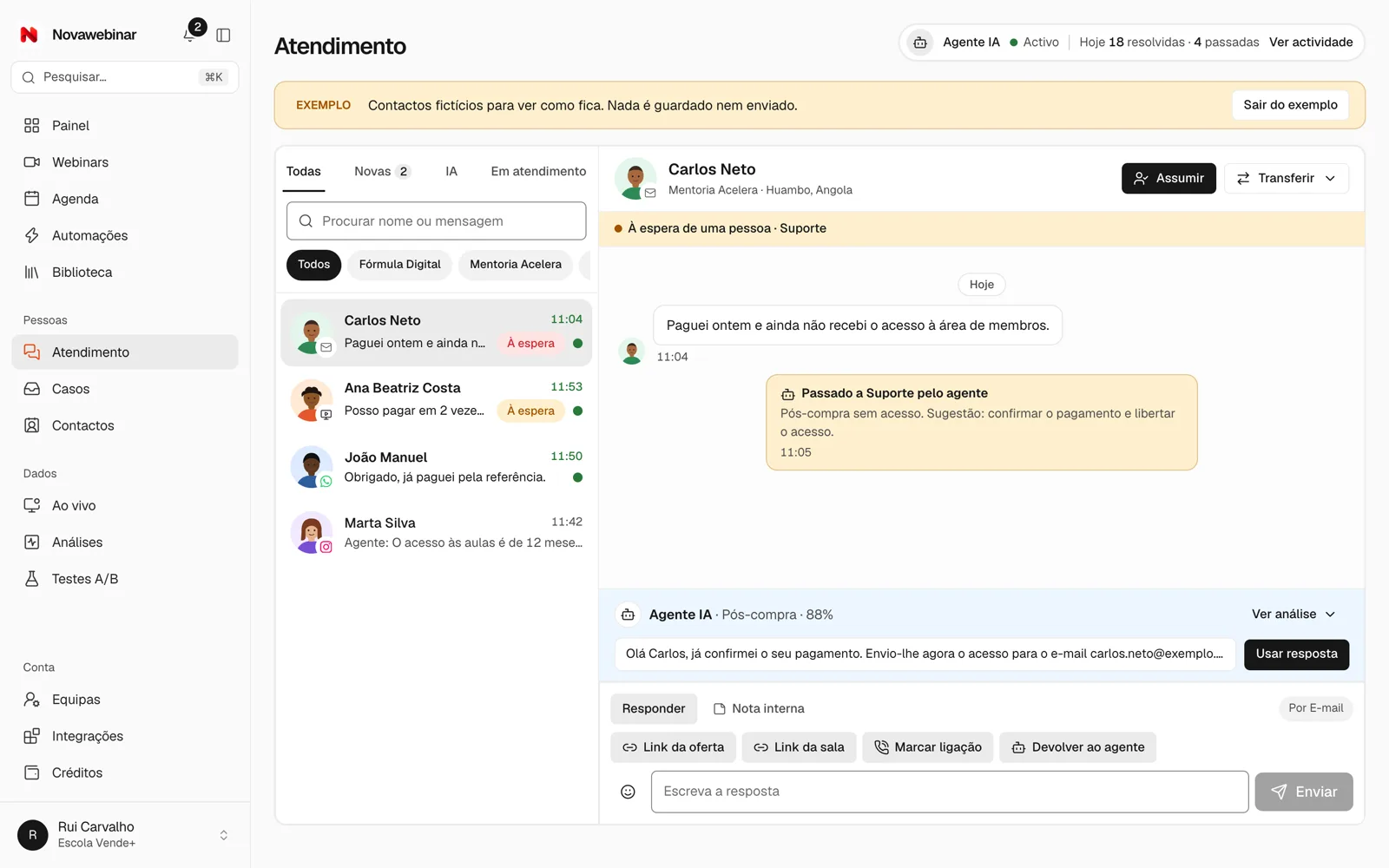Open Ao vivo view
Viewport: 1389px width, 868px height.
125,505
